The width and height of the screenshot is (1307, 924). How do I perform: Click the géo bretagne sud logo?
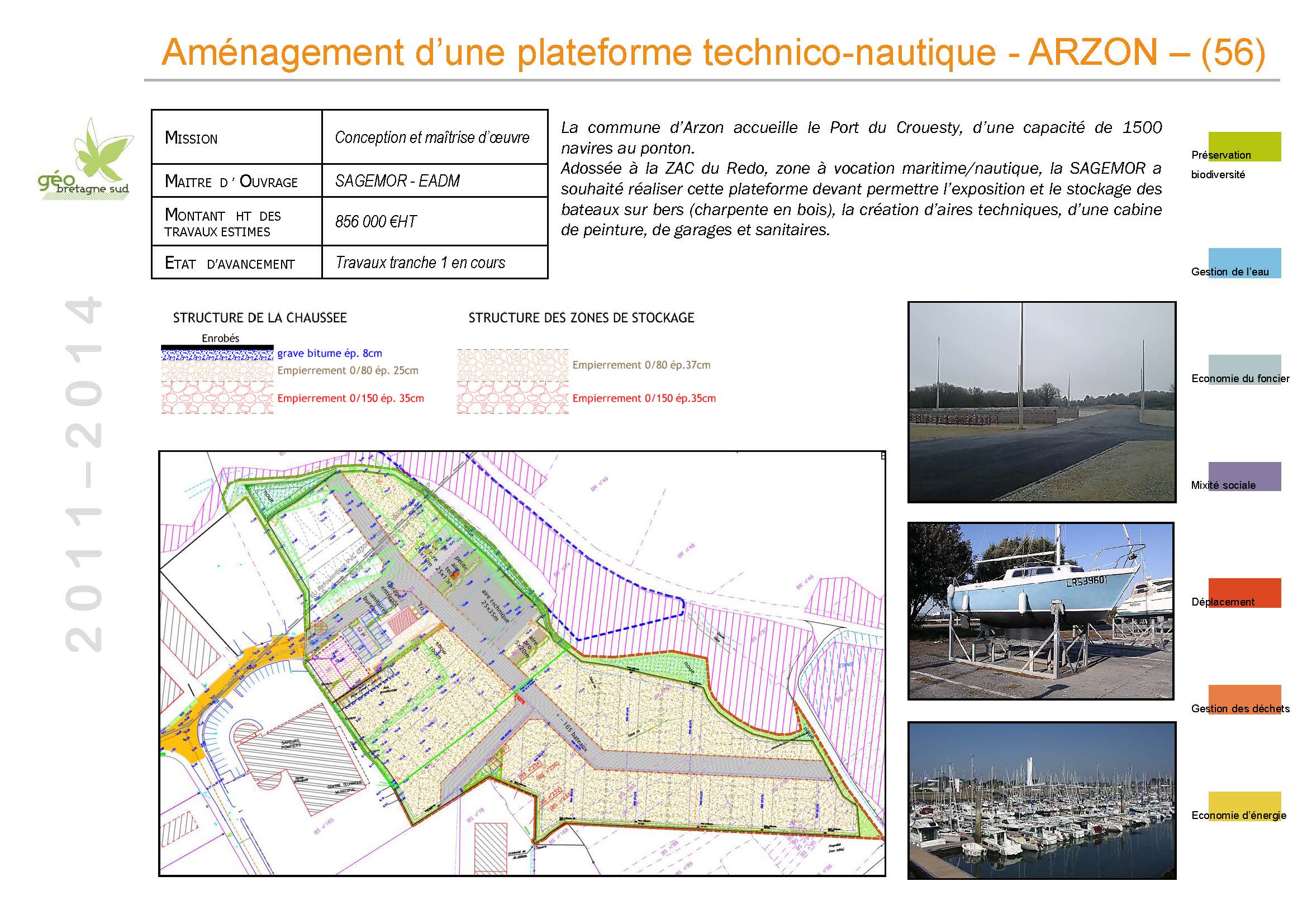(x=85, y=158)
